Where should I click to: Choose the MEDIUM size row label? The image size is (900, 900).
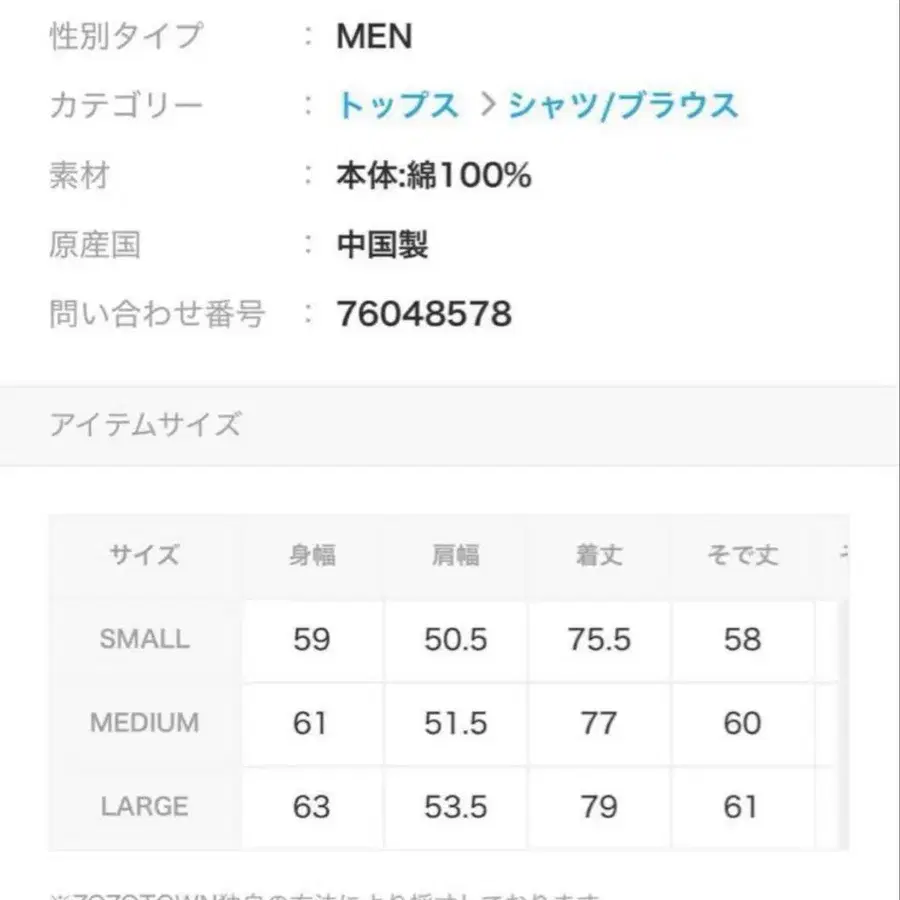145,722
